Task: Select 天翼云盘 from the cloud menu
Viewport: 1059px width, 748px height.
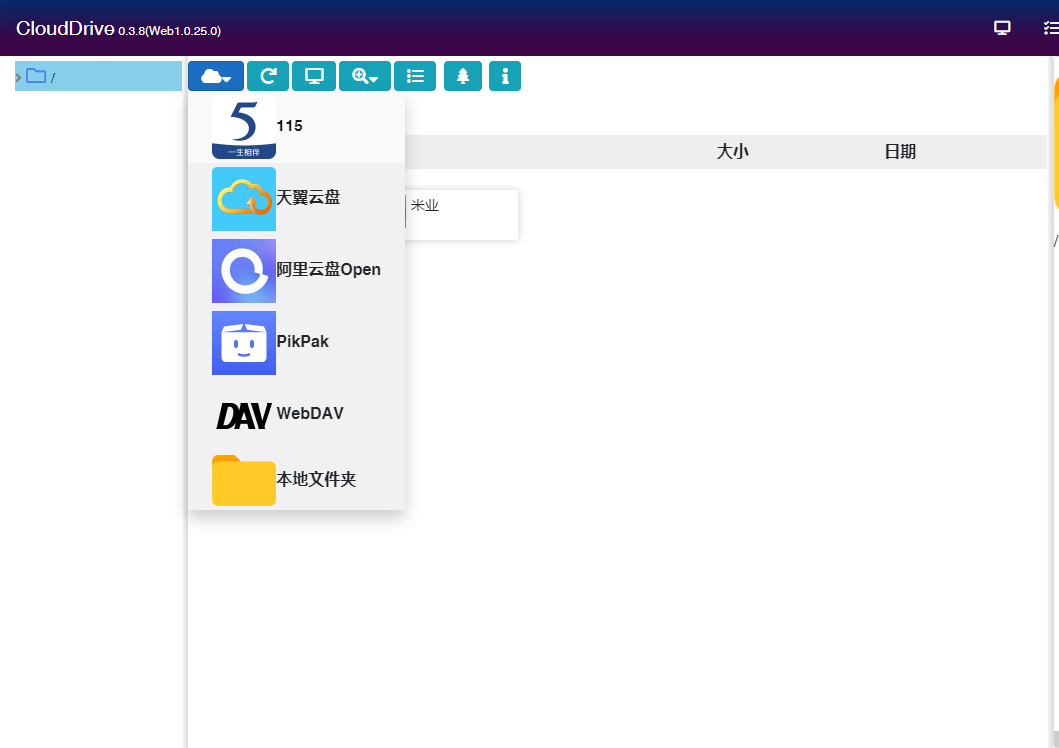Action: tap(296, 198)
